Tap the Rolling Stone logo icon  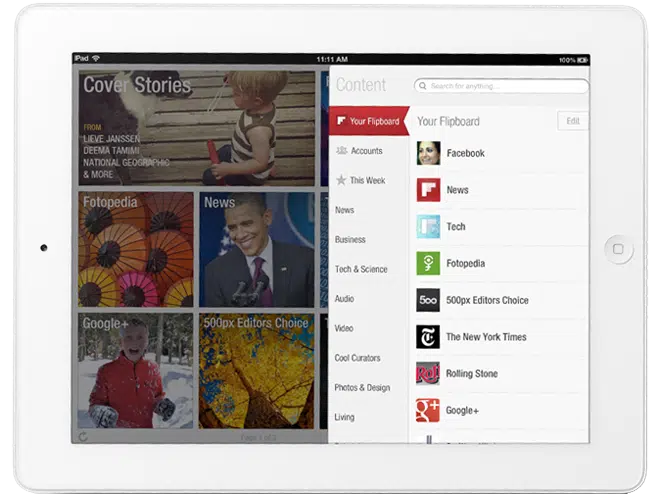tap(428, 373)
